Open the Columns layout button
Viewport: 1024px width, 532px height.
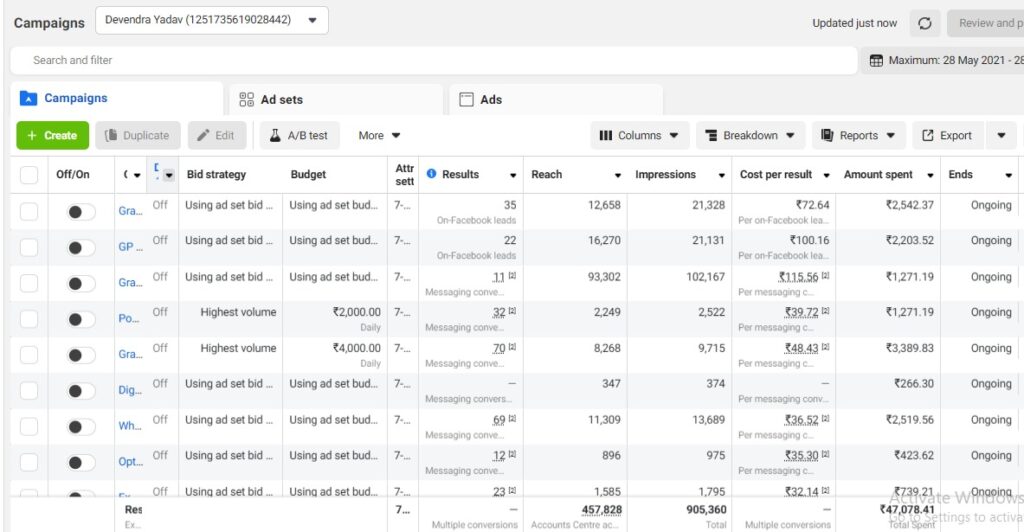pos(639,136)
